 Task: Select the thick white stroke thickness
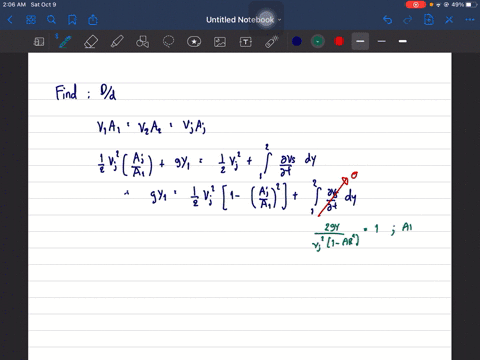[403, 41]
